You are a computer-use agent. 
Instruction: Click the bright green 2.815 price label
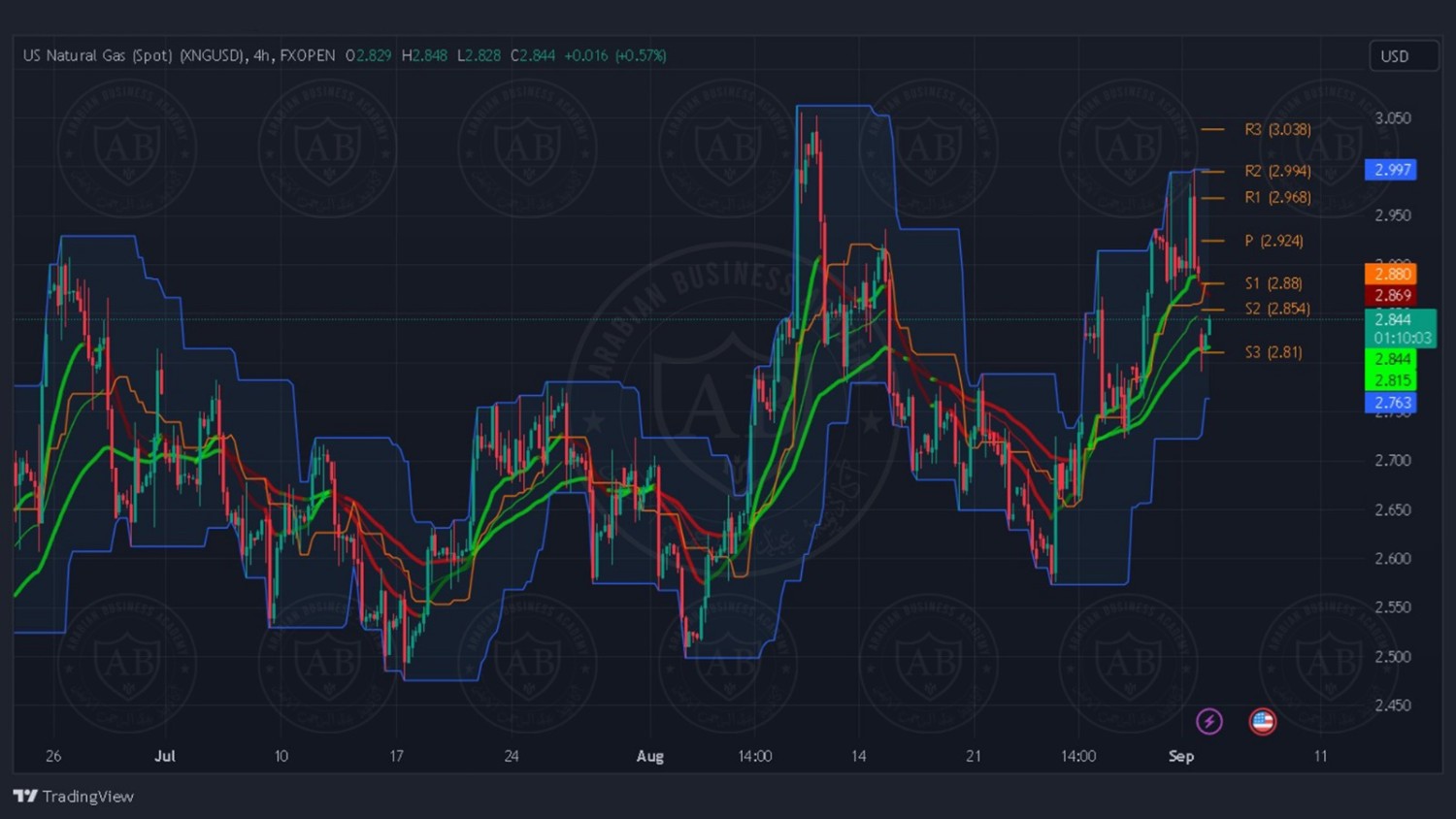point(1391,380)
